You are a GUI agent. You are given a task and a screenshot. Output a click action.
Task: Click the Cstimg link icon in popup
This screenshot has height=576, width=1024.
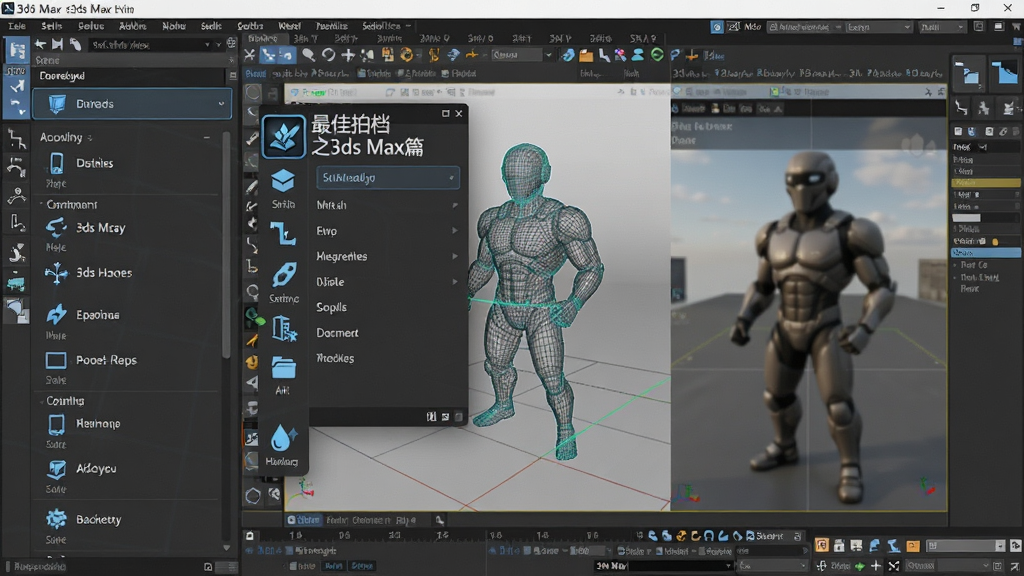tap(283, 276)
